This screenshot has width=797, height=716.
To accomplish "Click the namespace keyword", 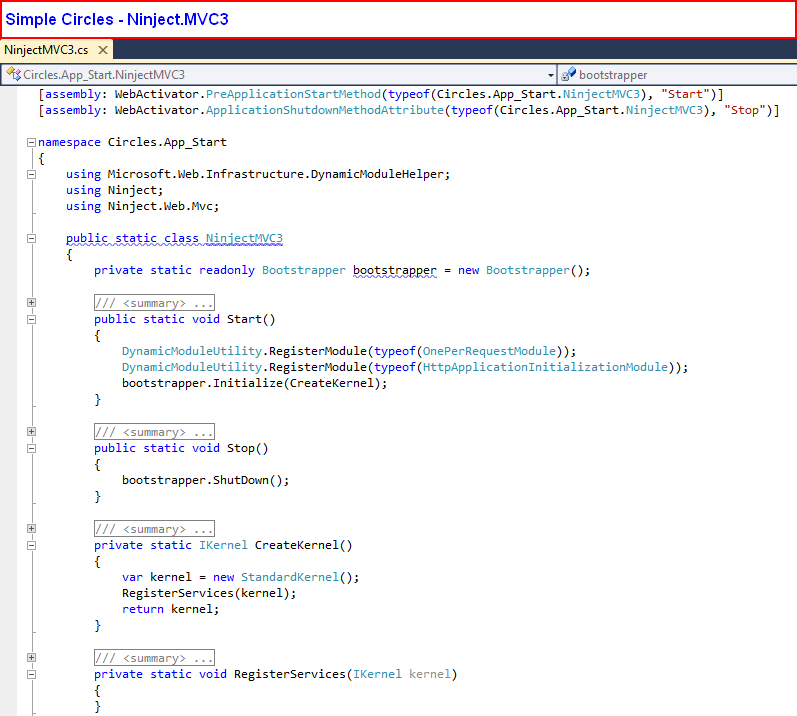I will coord(69,142).
